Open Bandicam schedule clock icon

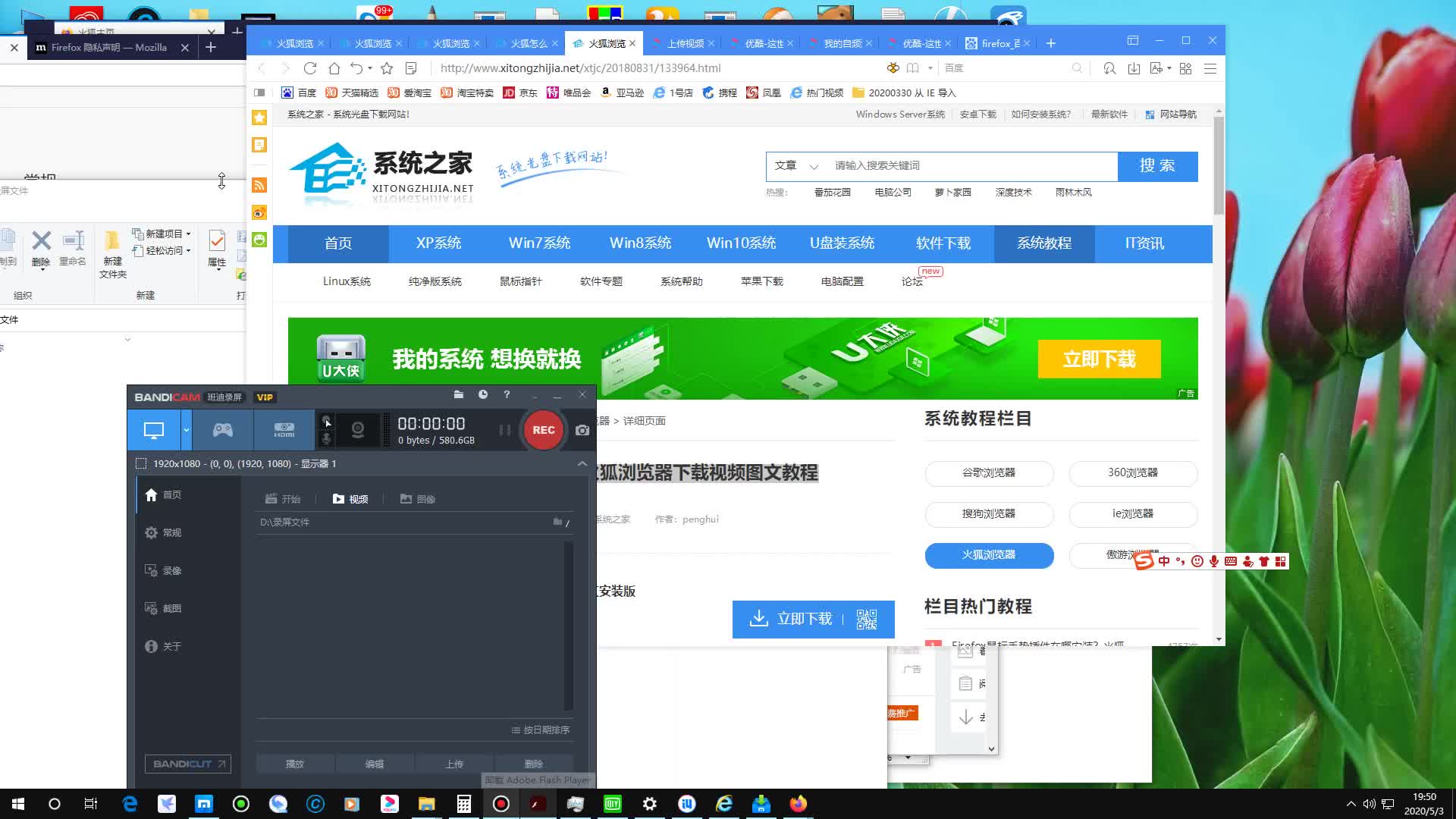tap(483, 394)
